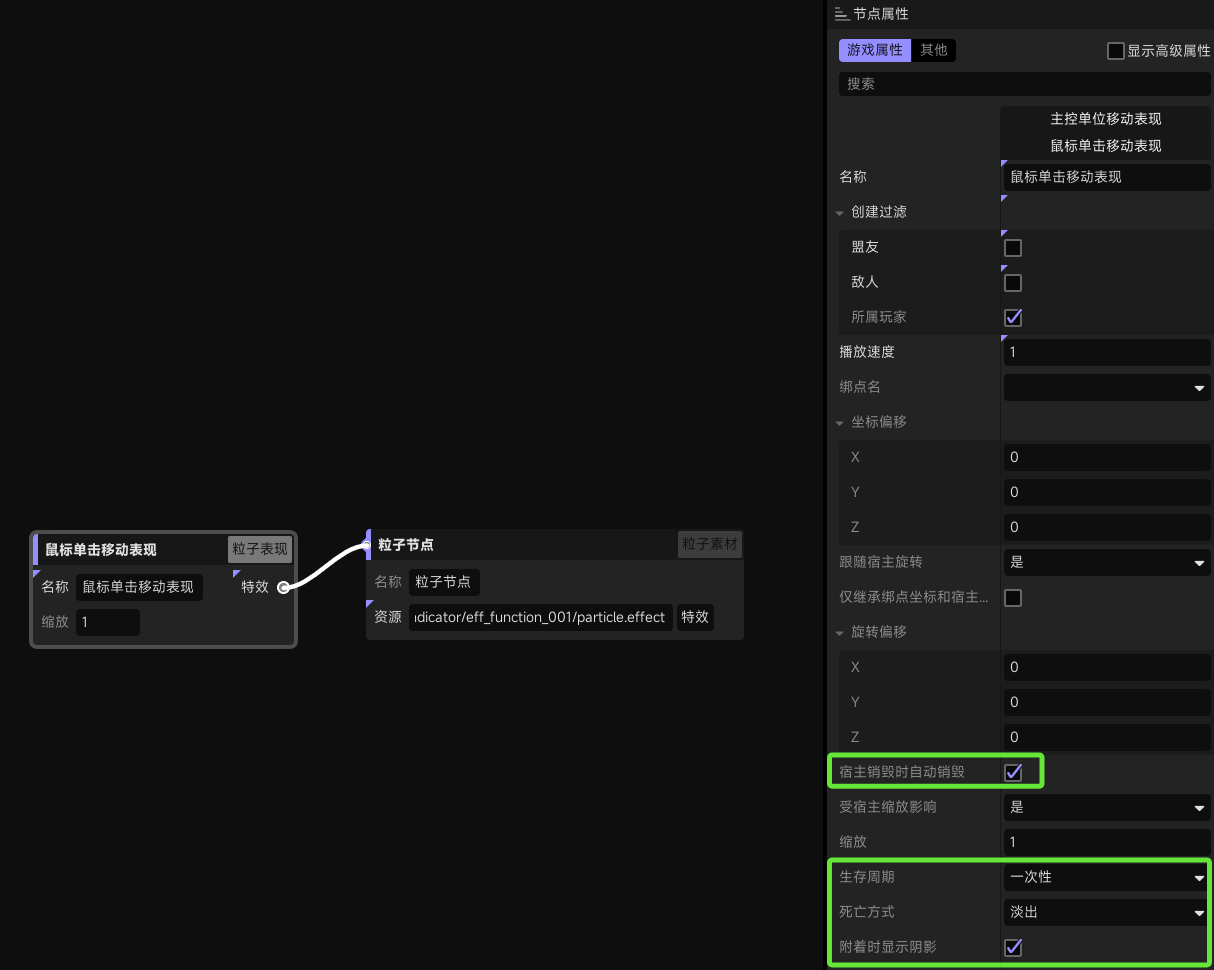The height and width of the screenshot is (970, 1214).
Task: Collapse the 坐标偏移 section
Action: tap(840, 422)
